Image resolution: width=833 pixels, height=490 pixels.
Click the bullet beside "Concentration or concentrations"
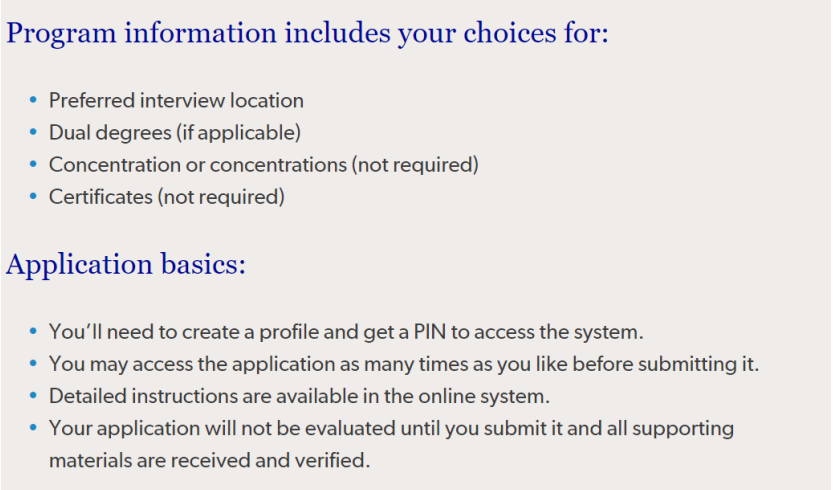pos(33,165)
